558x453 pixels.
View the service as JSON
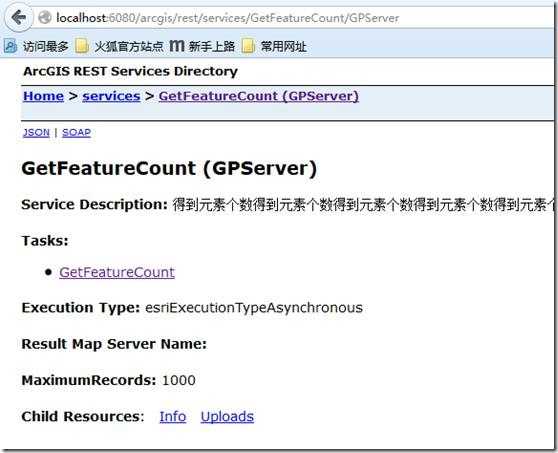[36, 132]
